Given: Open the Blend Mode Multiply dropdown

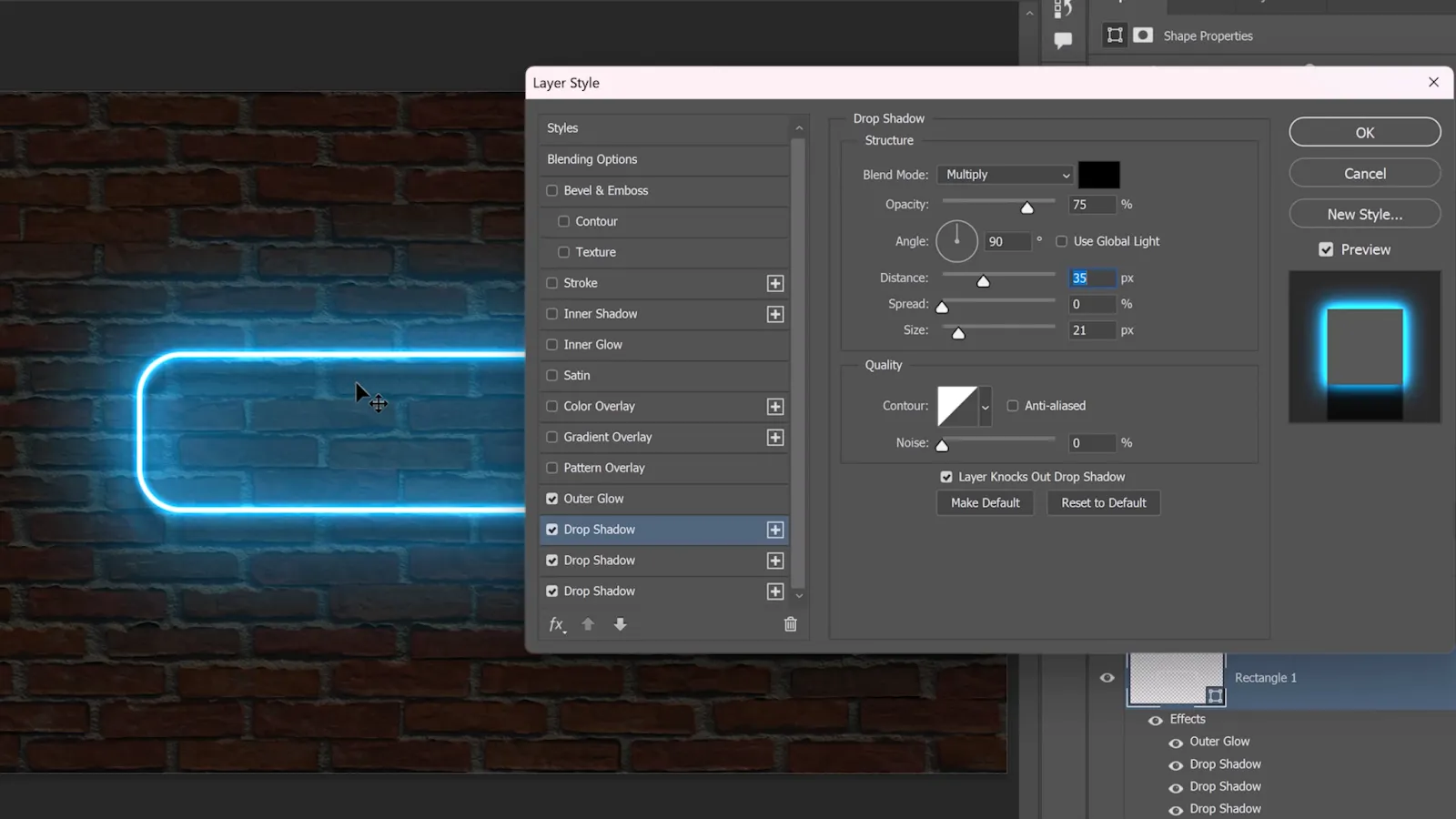Looking at the screenshot, I should coord(1006,175).
